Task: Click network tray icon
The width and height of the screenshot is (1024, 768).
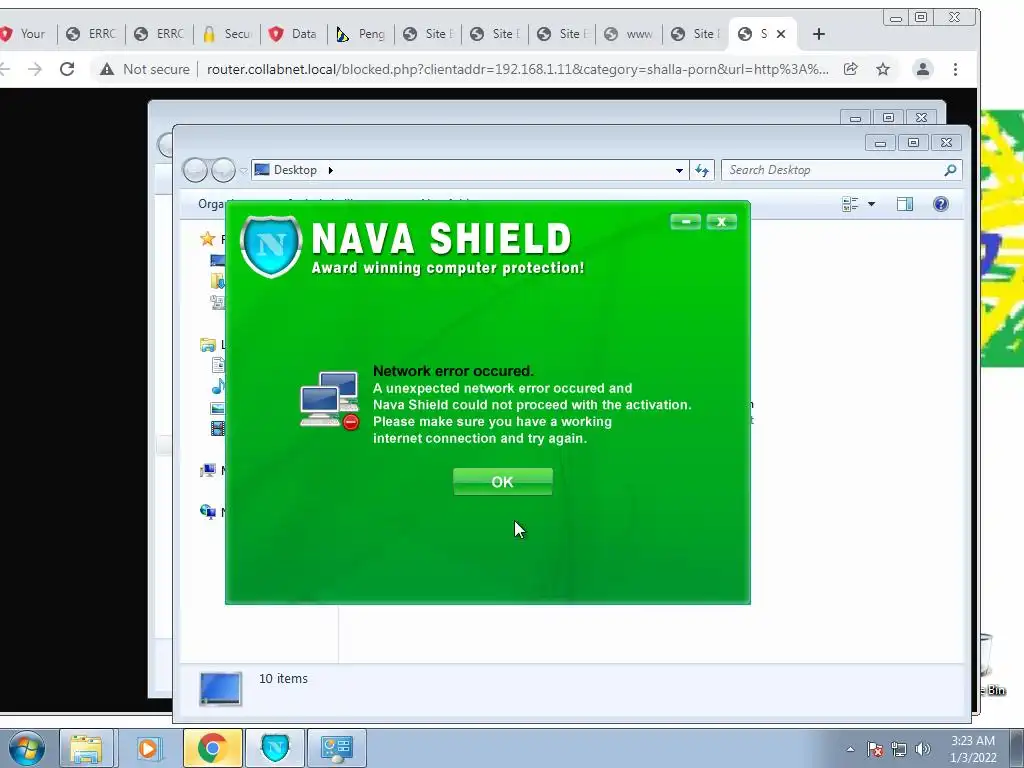Action: point(899,749)
